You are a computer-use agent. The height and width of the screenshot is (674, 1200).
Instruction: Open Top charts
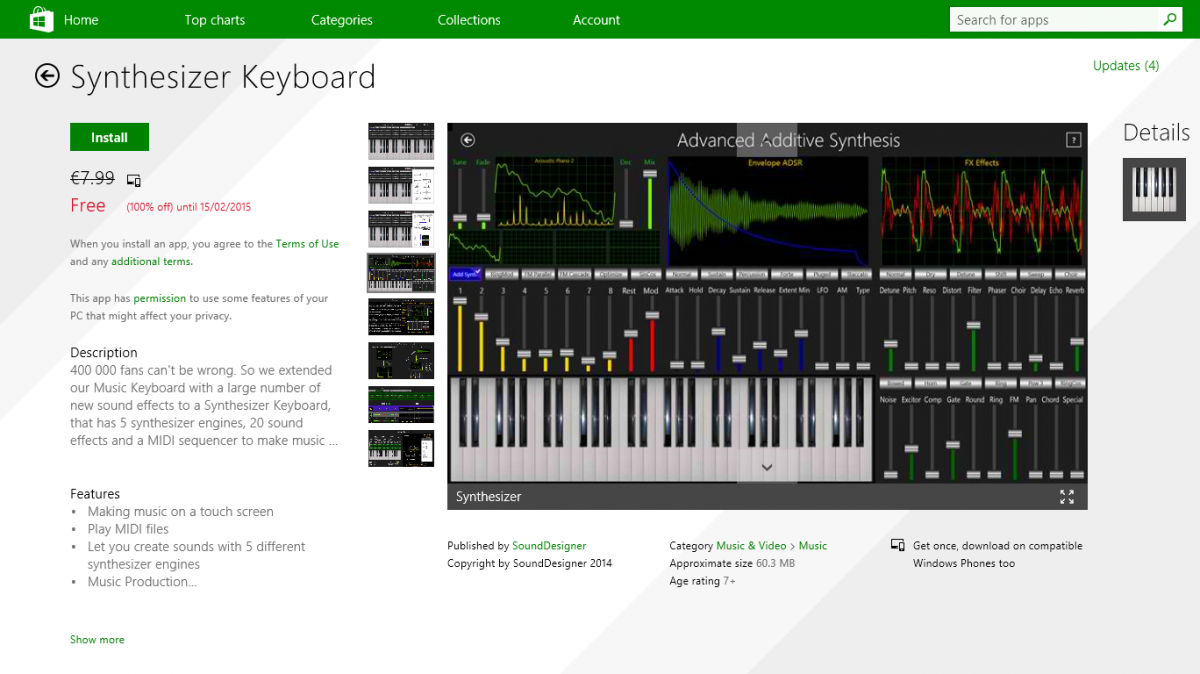pyautogui.click(x=214, y=20)
